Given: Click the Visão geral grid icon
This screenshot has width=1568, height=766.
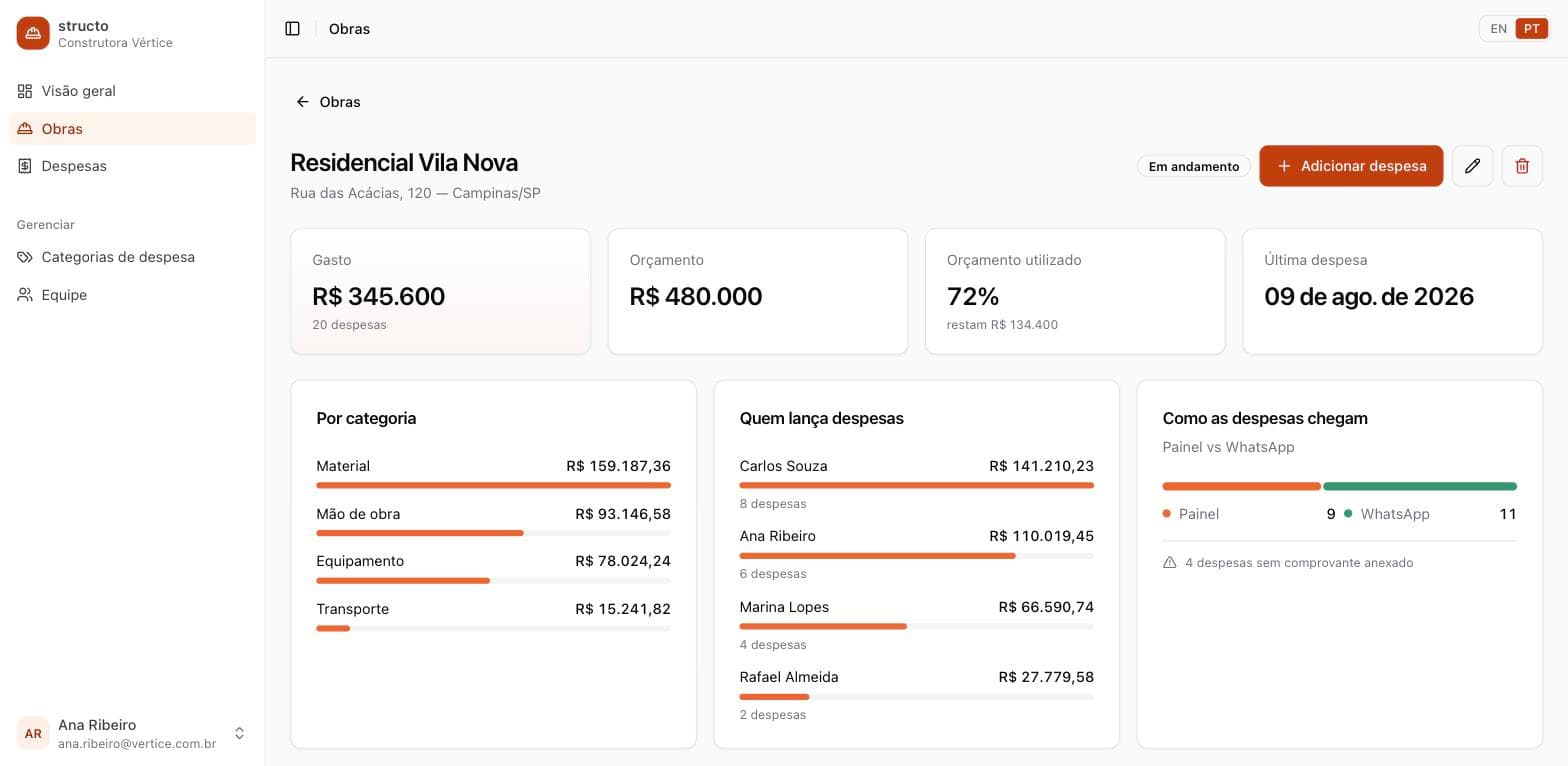Looking at the screenshot, I should coord(25,91).
